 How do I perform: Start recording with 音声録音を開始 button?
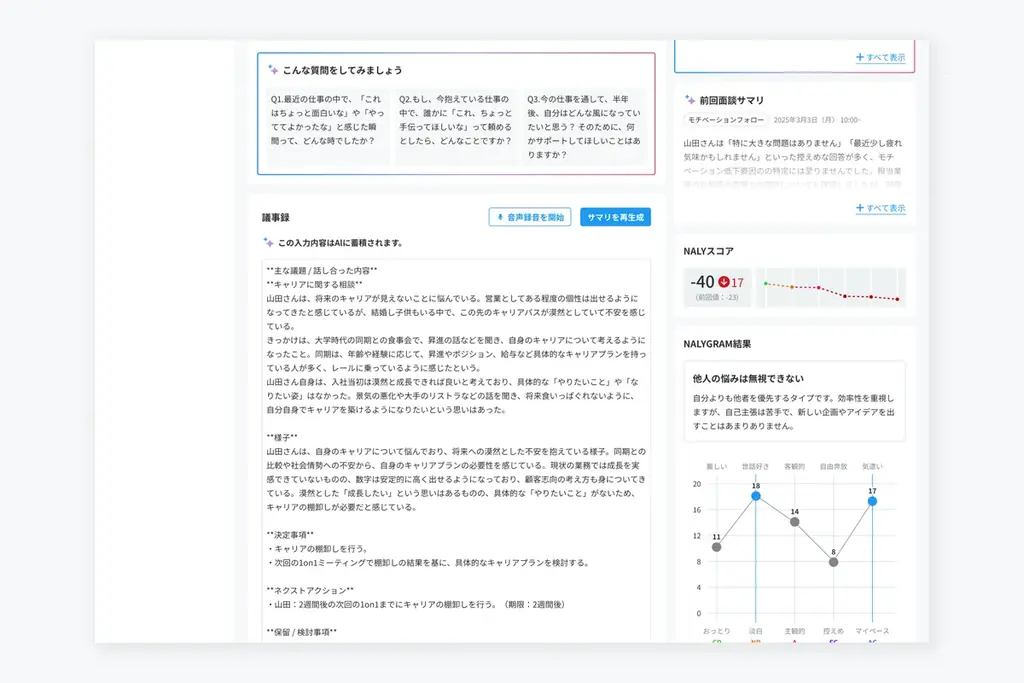529,217
